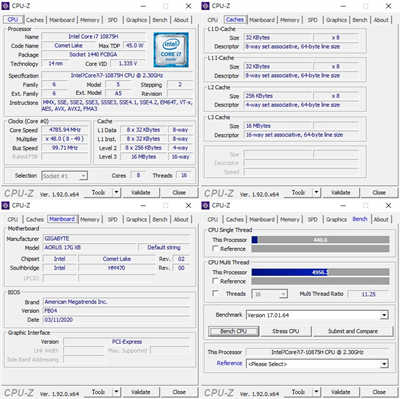Go to CPU tab in the Bench window
Image resolution: width=400 pixels, height=399 pixels.
point(213,219)
